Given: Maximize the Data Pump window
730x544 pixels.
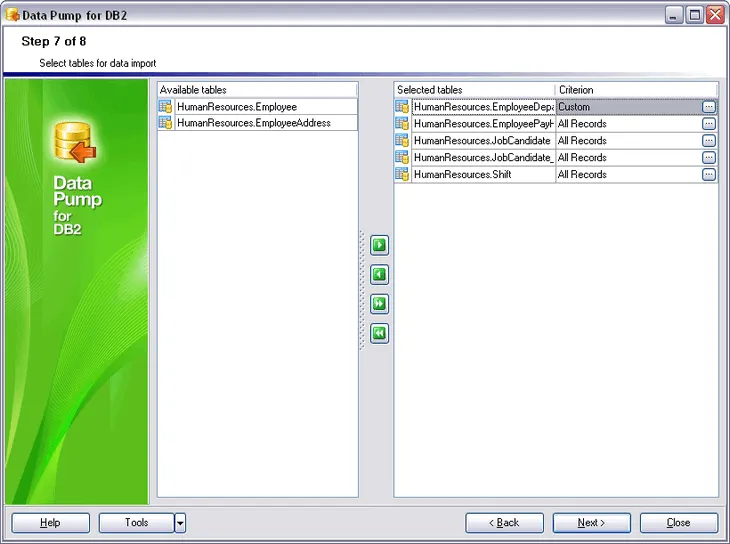Looking at the screenshot, I should [694, 15].
